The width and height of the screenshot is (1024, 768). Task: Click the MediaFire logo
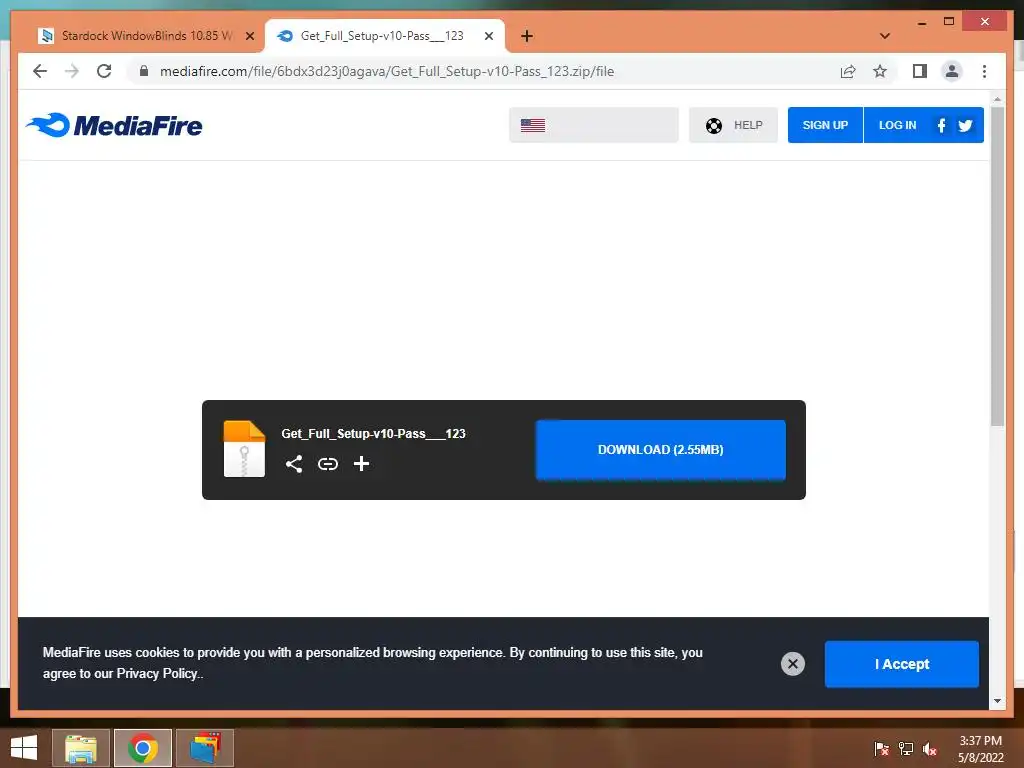(114, 125)
